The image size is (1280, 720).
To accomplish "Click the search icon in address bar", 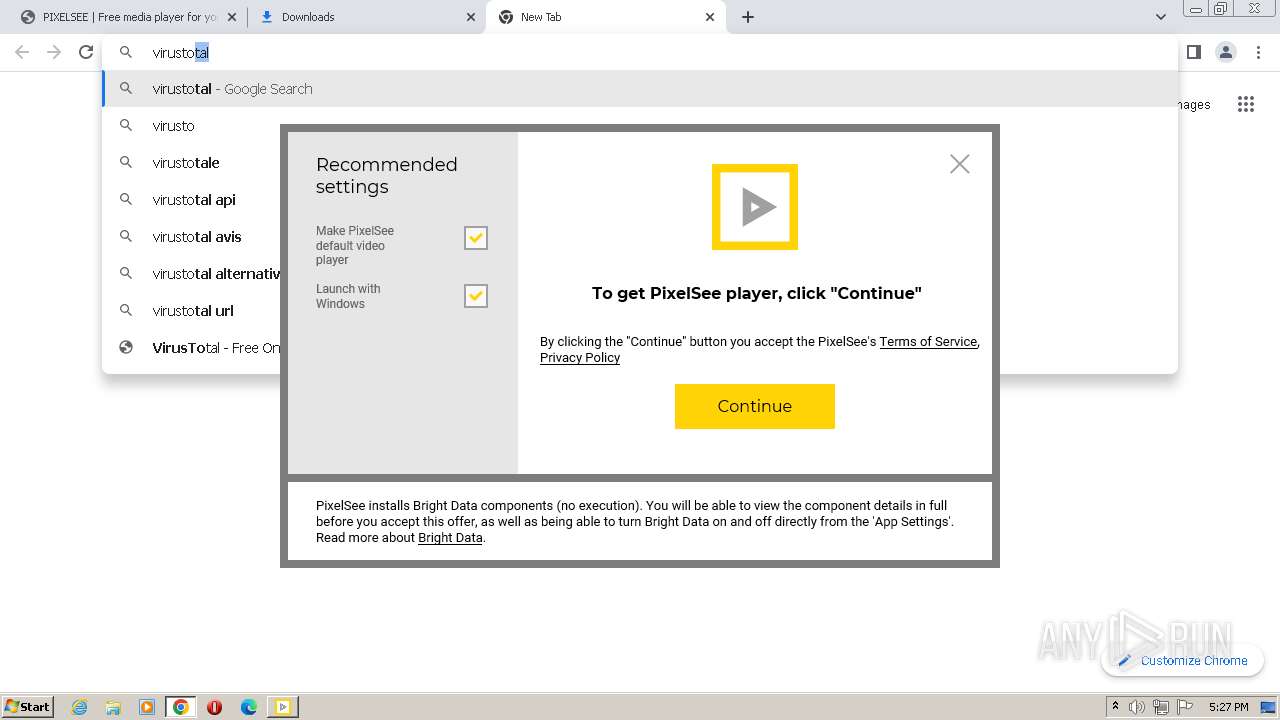I will point(126,52).
